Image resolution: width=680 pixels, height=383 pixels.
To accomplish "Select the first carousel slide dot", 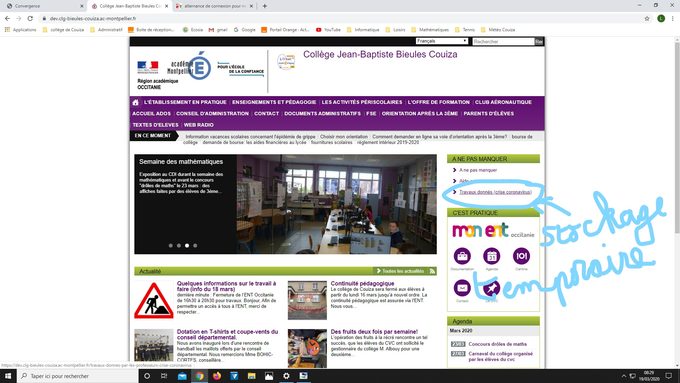I will (170, 246).
